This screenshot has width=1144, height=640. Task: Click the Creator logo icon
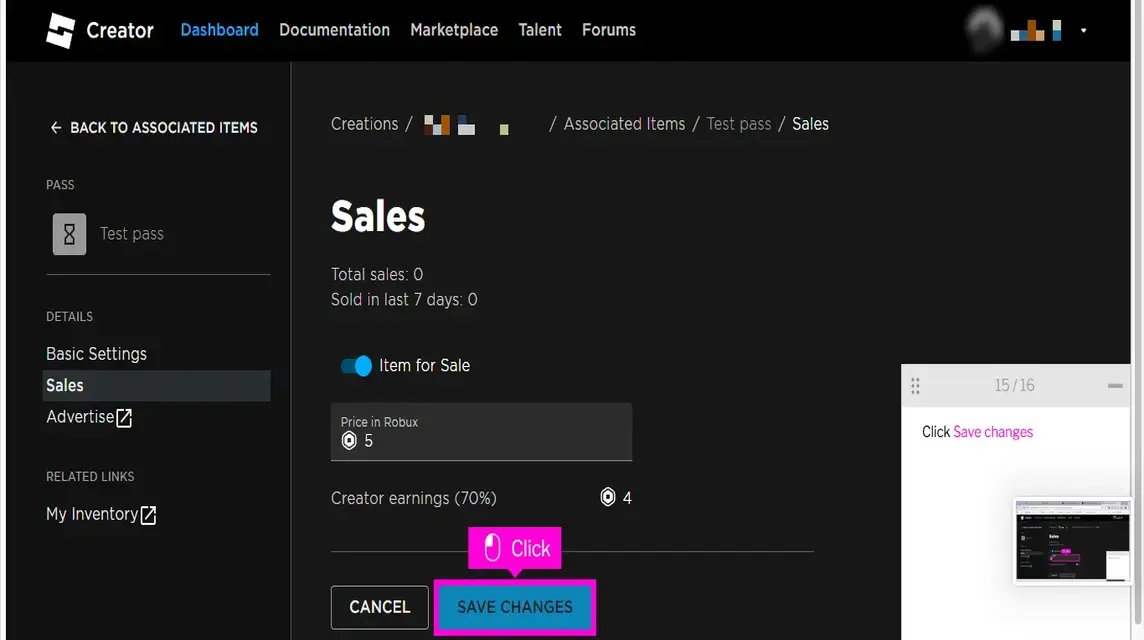coord(60,30)
